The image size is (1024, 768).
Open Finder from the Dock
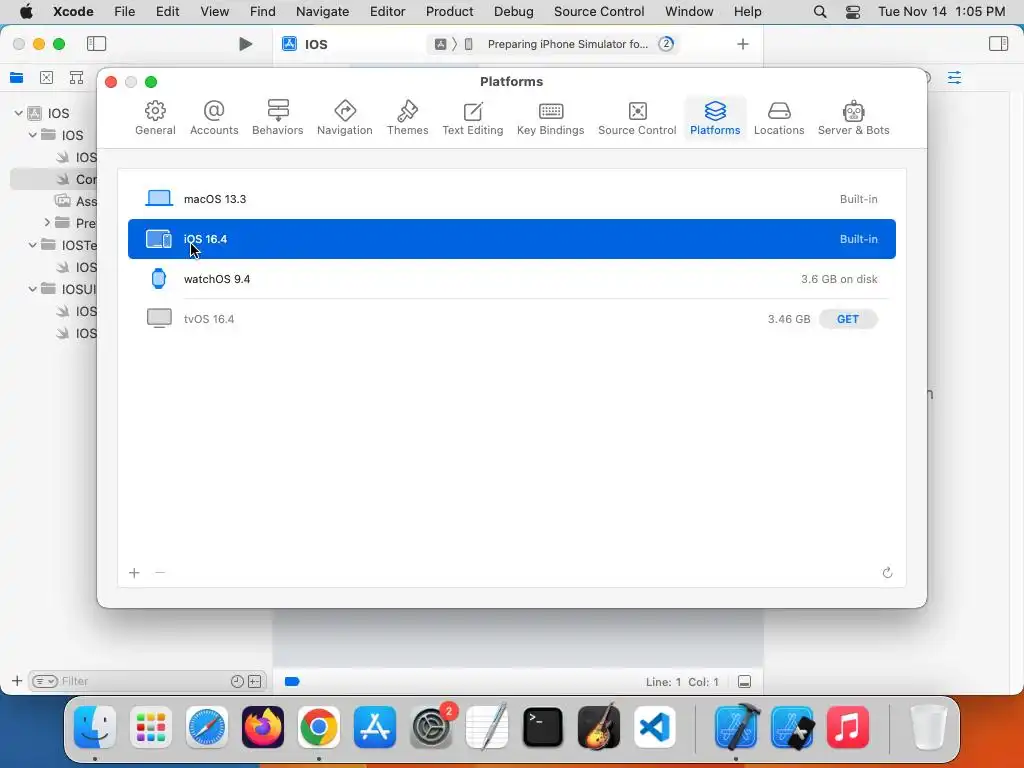click(95, 727)
